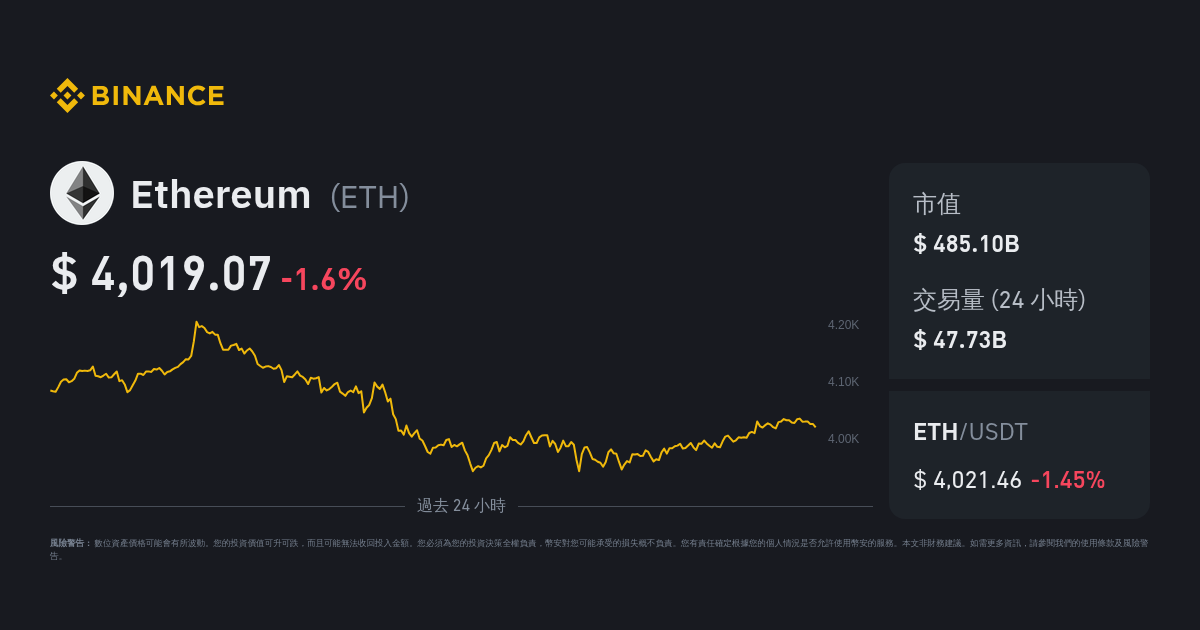Viewport: 1200px width, 630px height.
Task: Click the 4.10K chart axis label
Action: pos(843,382)
